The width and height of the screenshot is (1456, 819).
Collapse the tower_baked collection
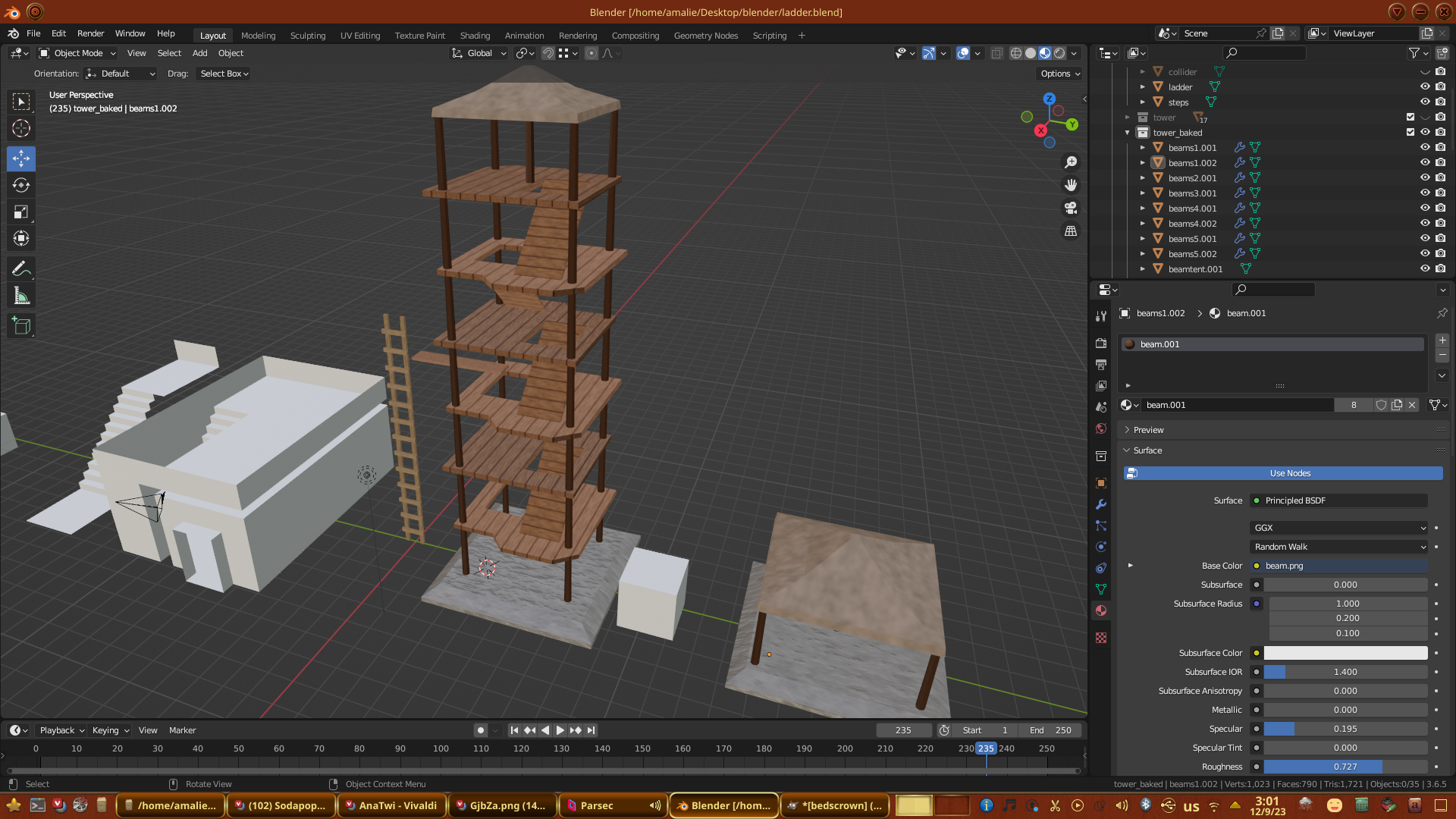pyautogui.click(x=1128, y=133)
